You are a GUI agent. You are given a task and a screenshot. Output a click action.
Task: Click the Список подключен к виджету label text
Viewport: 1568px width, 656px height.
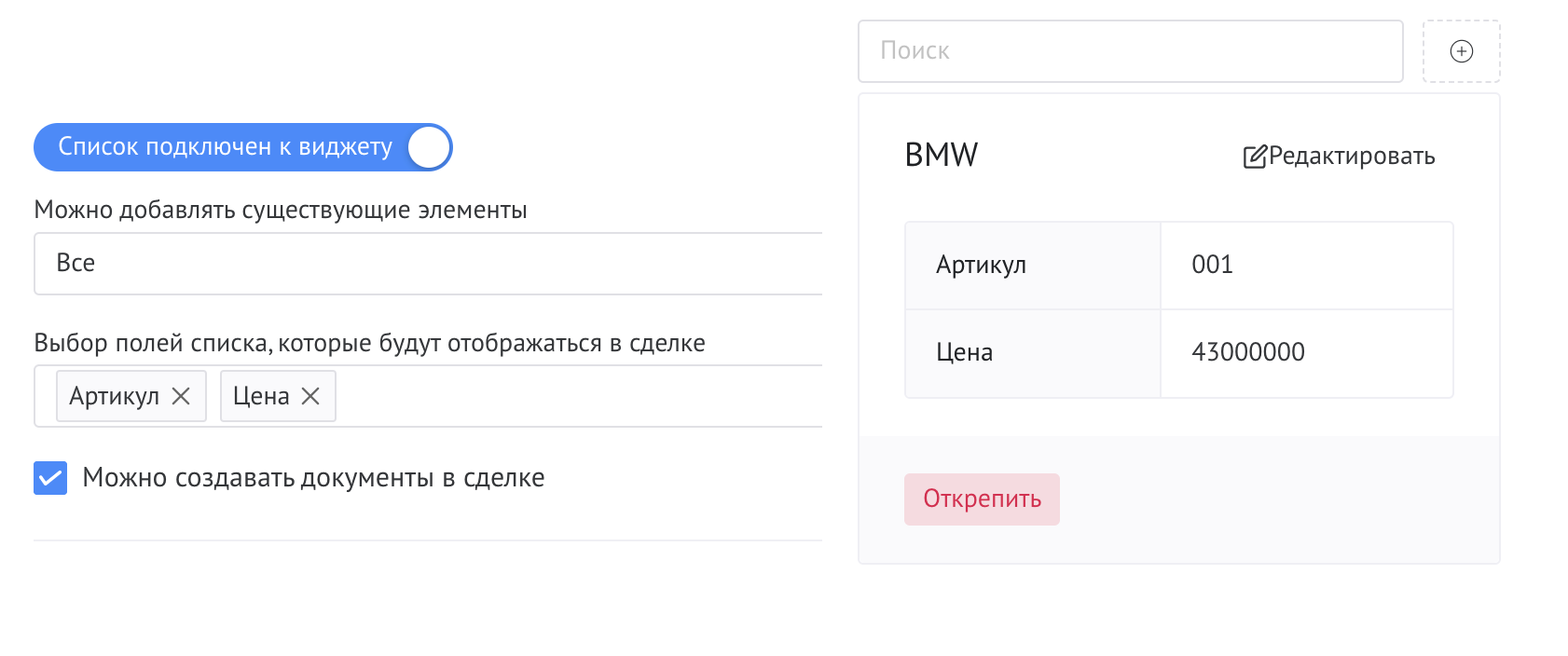(x=225, y=147)
